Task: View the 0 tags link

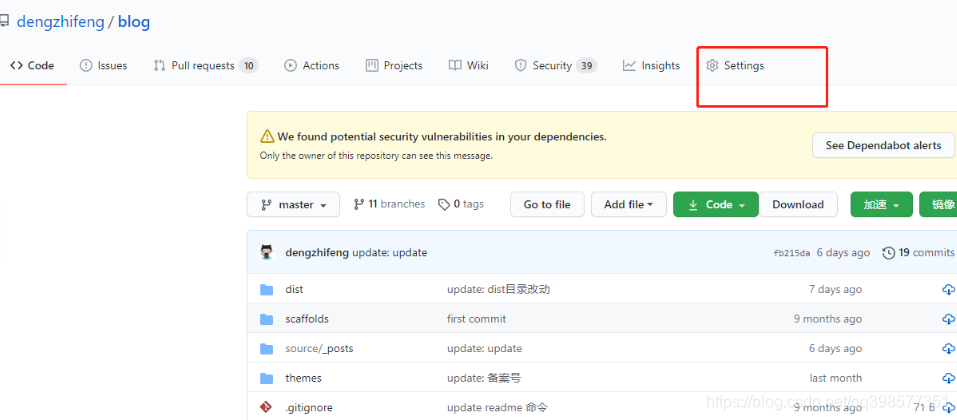Action: tap(461, 204)
